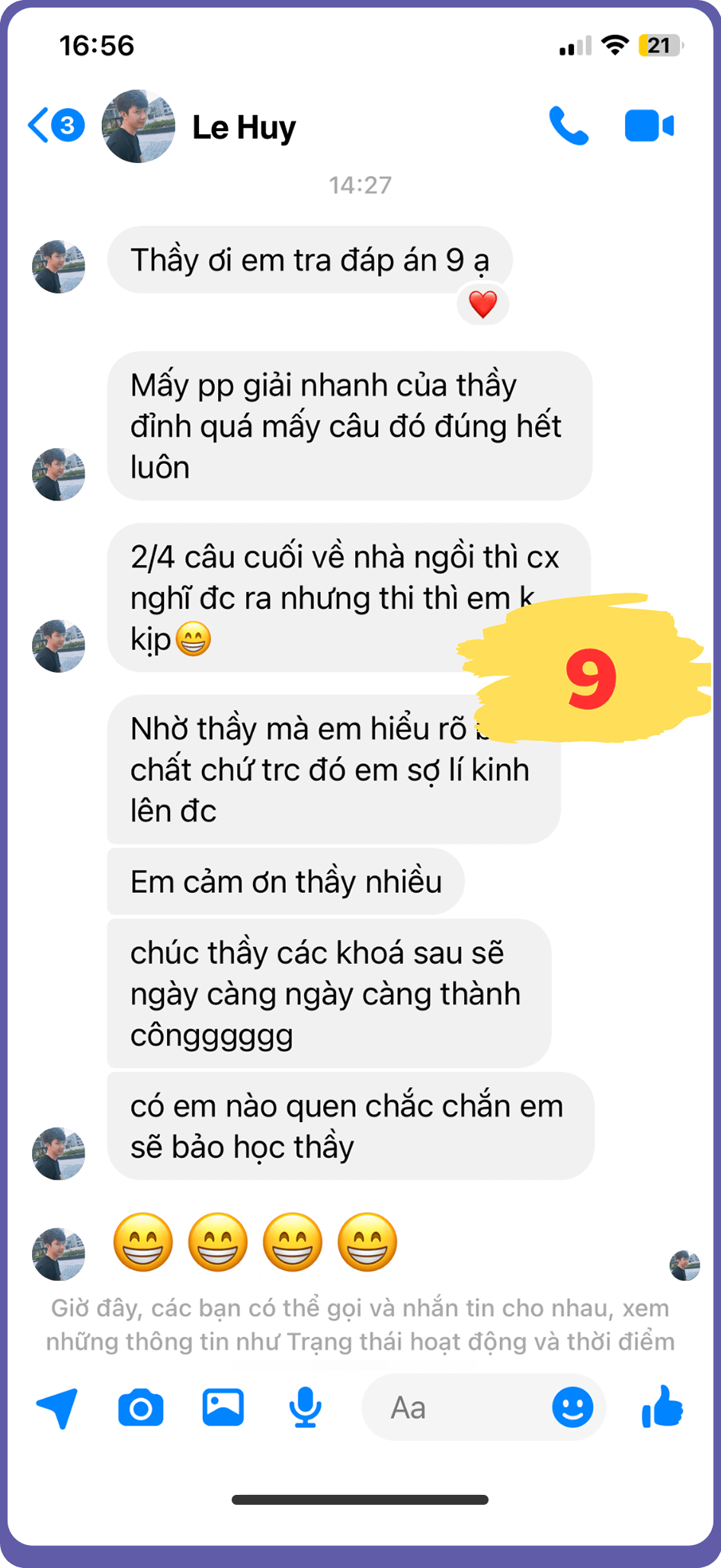721x1568 pixels.
Task: Tap the send location arrow icon
Action: (57, 1407)
